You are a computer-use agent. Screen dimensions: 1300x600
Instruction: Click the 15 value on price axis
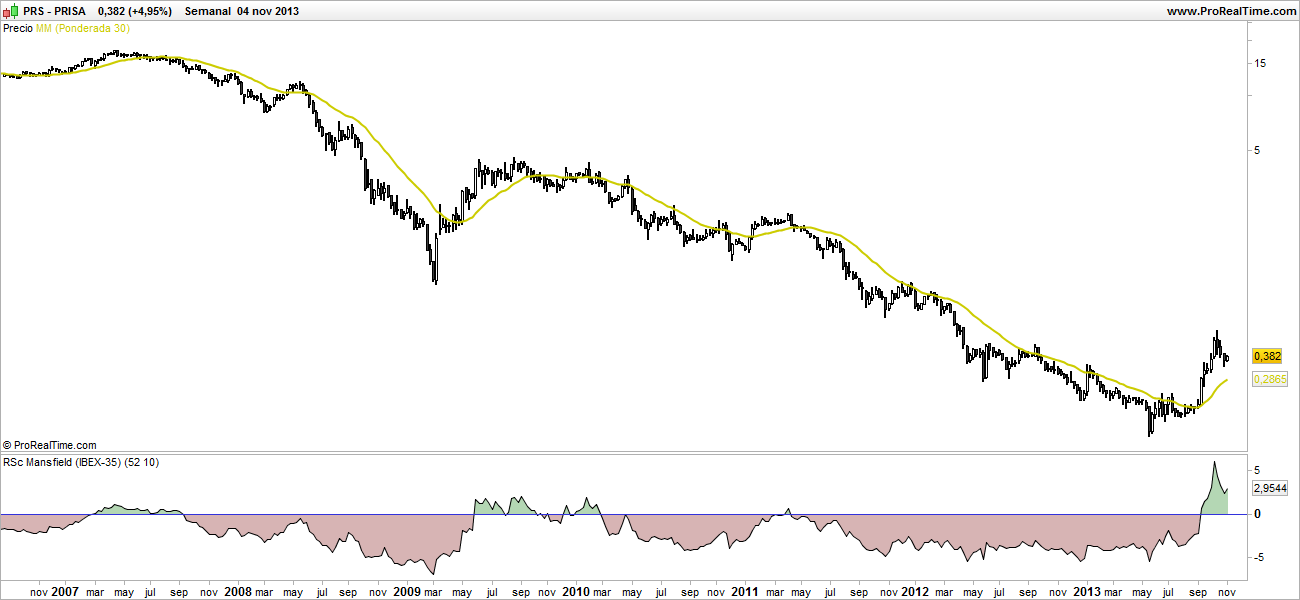tap(1260, 63)
